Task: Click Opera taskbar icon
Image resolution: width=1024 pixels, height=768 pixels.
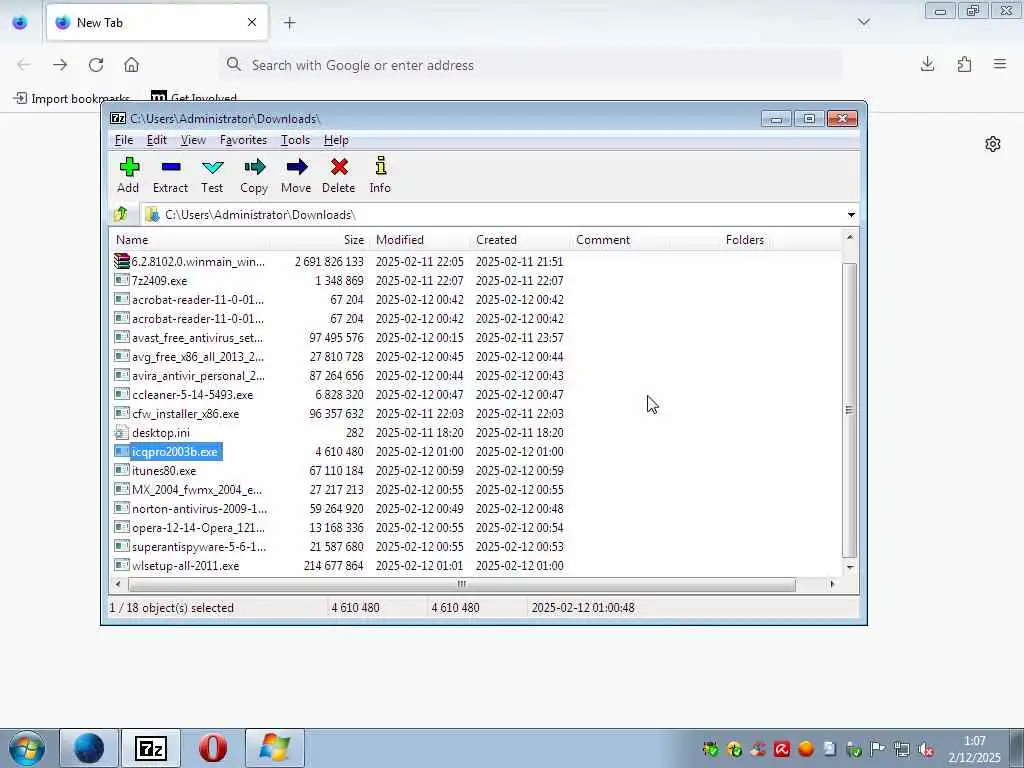Action: [213, 748]
